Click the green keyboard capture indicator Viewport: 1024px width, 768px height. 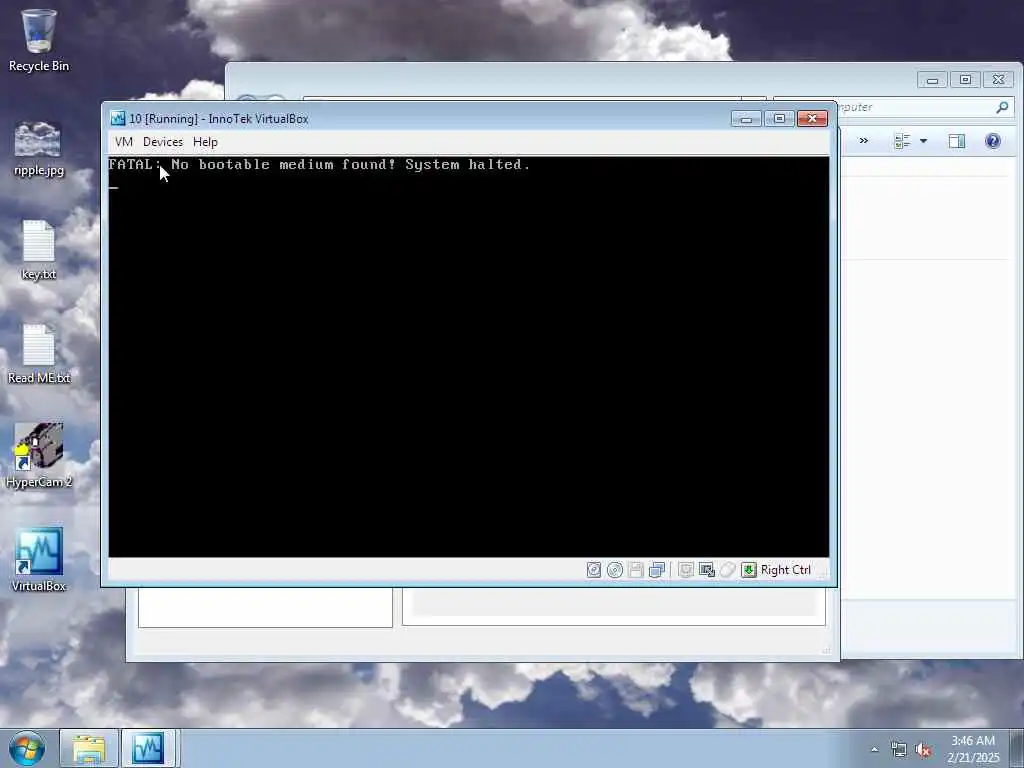(749, 570)
